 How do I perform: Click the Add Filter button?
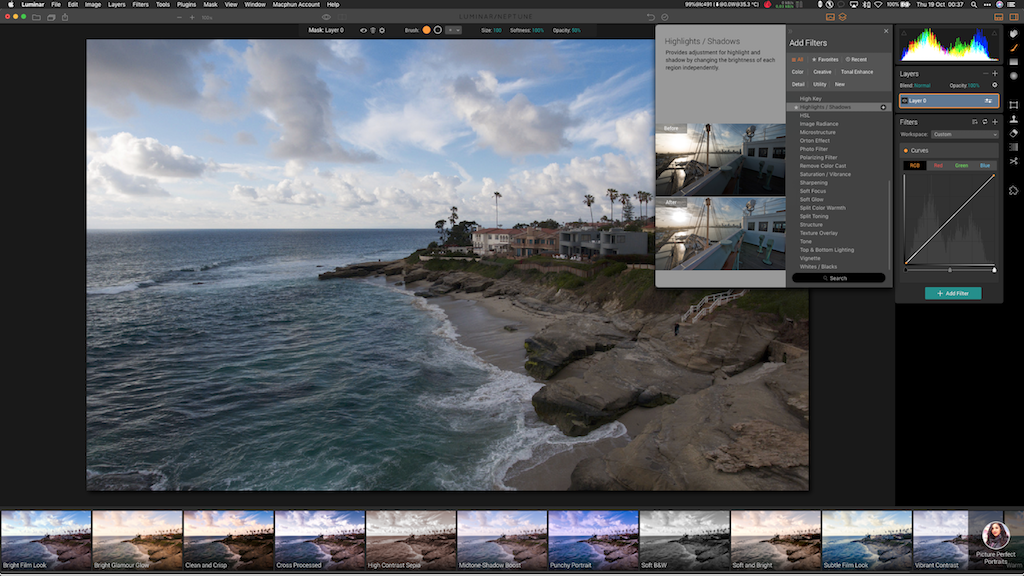pyautogui.click(x=952, y=293)
